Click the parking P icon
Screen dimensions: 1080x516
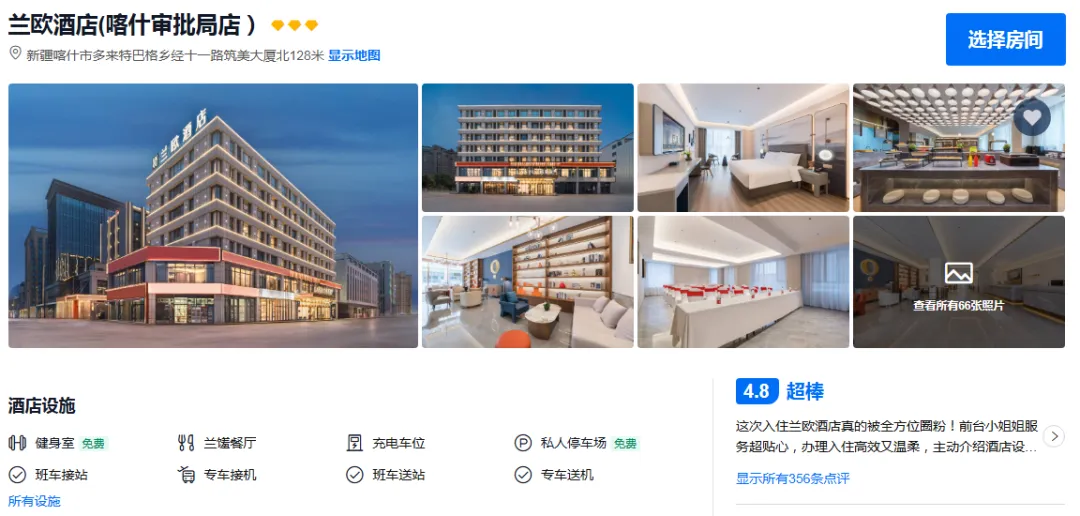(523, 443)
